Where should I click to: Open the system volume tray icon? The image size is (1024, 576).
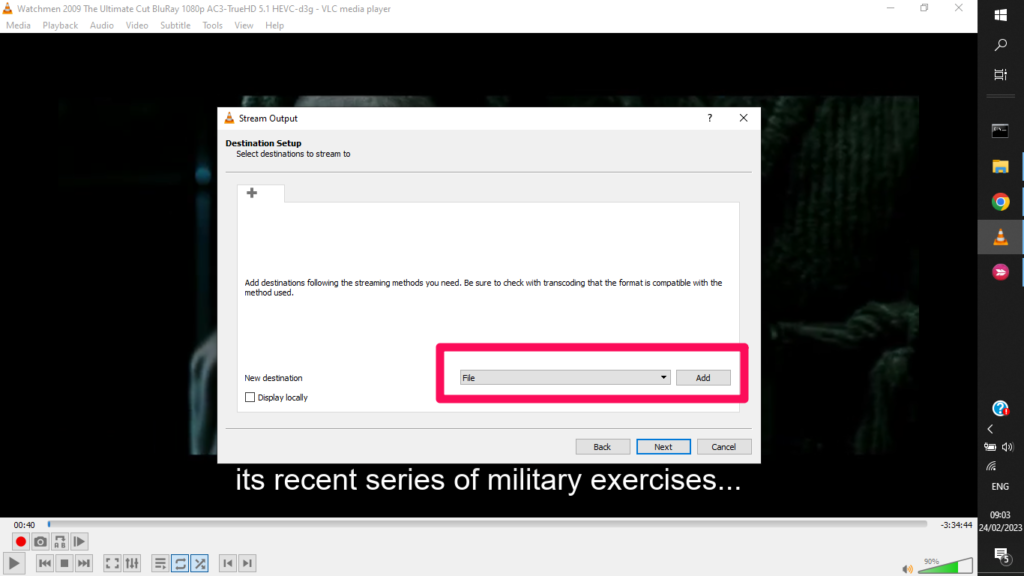point(1008,447)
